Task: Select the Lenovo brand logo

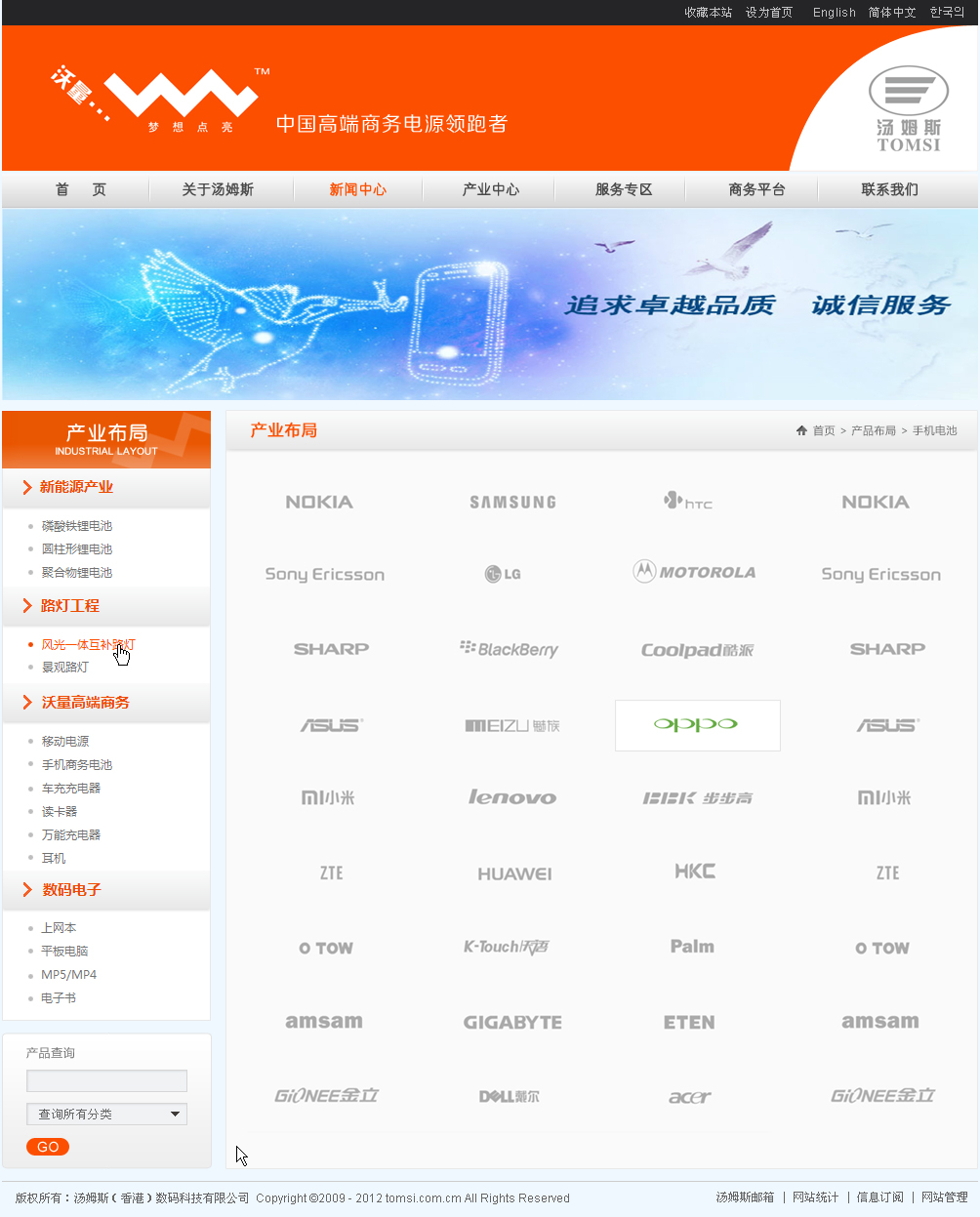Action: tap(512, 797)
